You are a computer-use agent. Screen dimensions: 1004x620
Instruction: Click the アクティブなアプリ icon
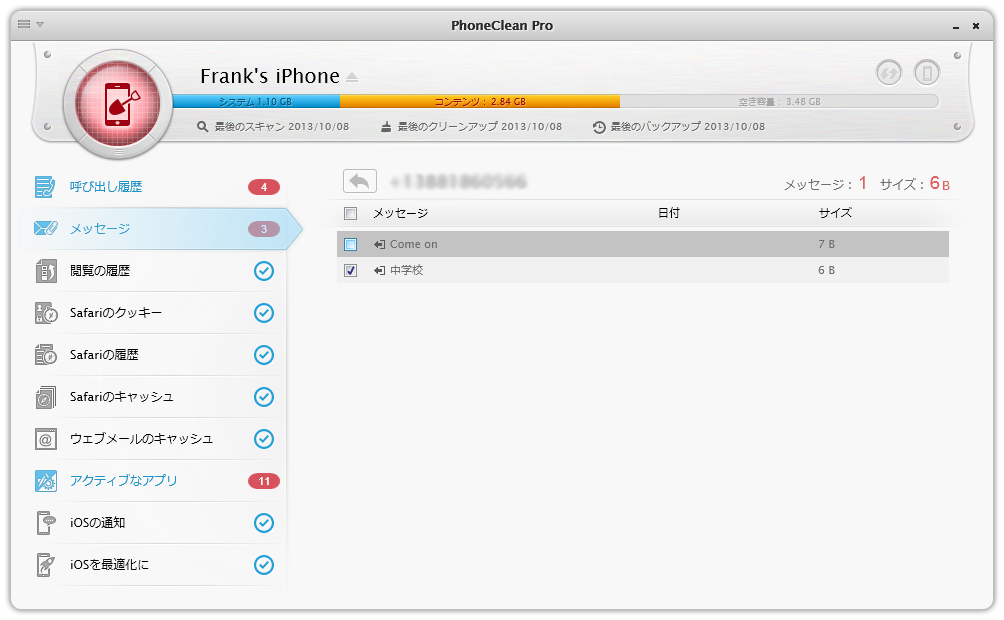pyautogui.click(x=45, y=481)
